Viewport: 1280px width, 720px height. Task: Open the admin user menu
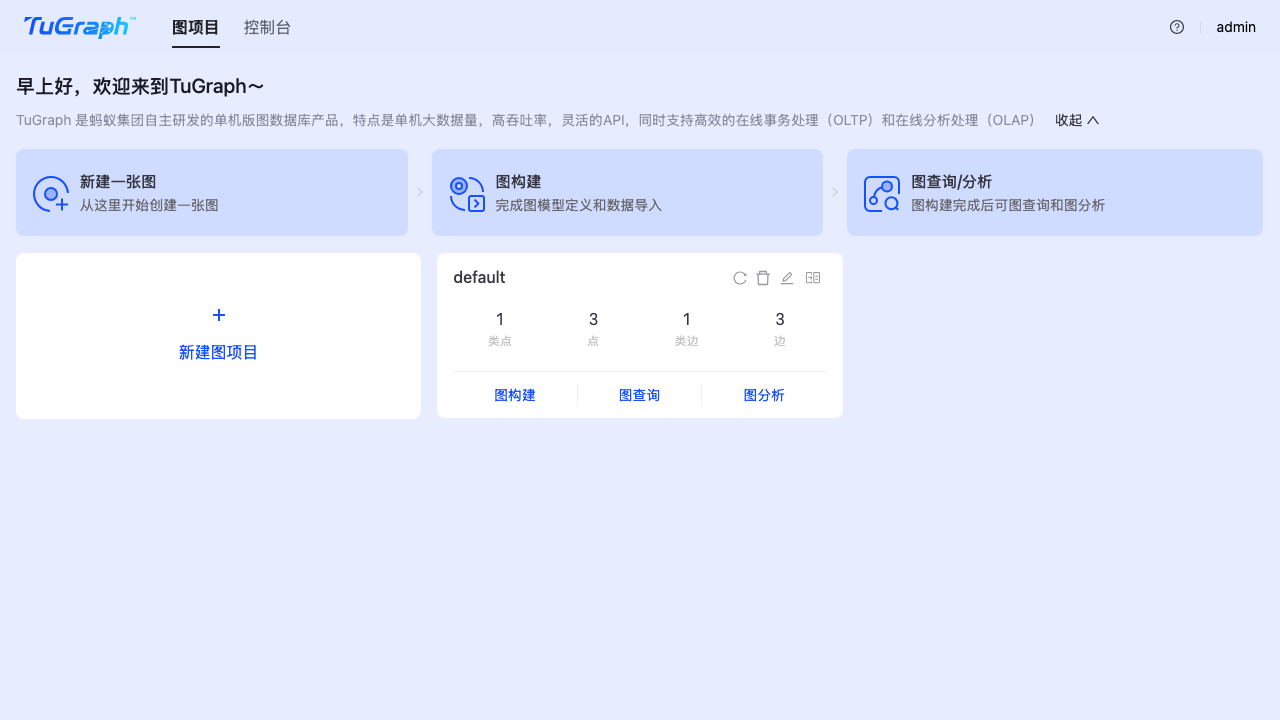[x=1236, y=27]
